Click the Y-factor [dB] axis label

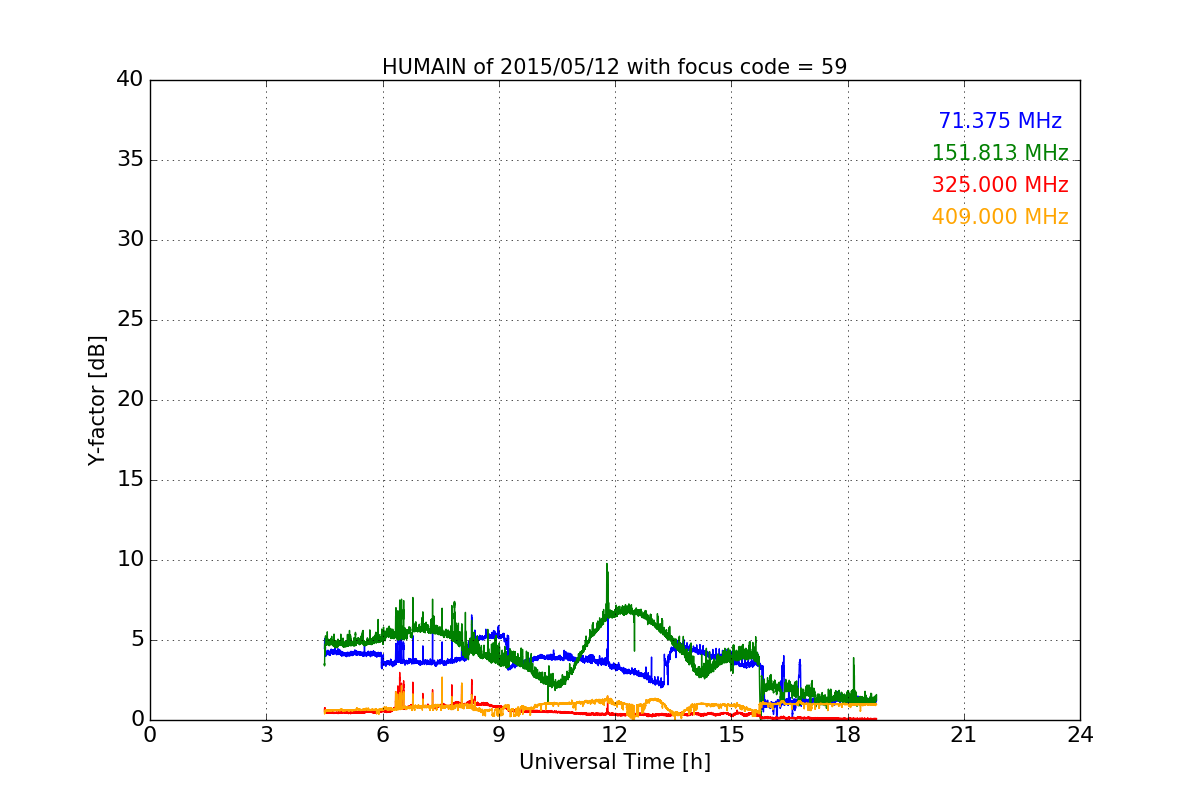point(96,400)
